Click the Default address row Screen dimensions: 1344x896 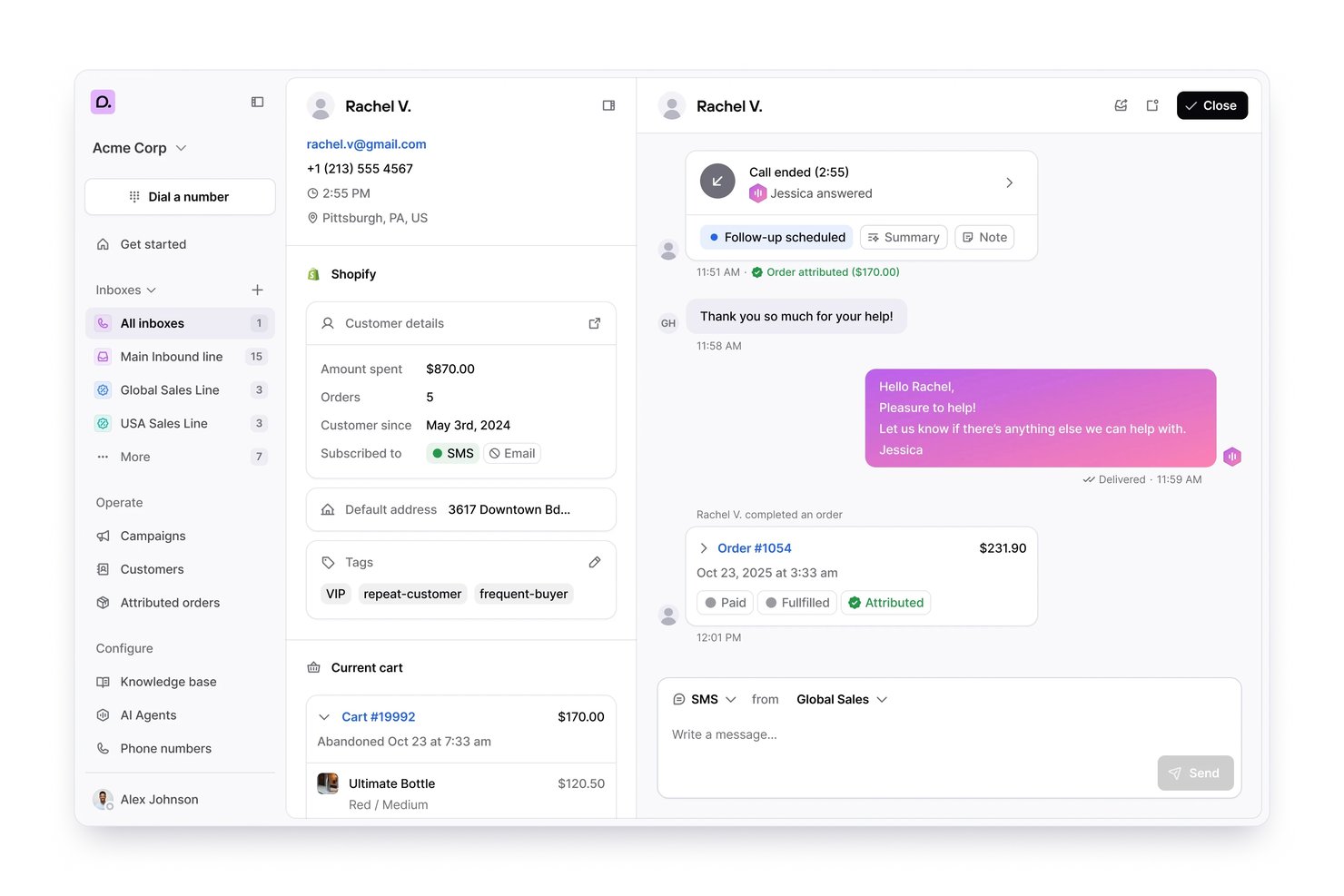pos(461,509)
